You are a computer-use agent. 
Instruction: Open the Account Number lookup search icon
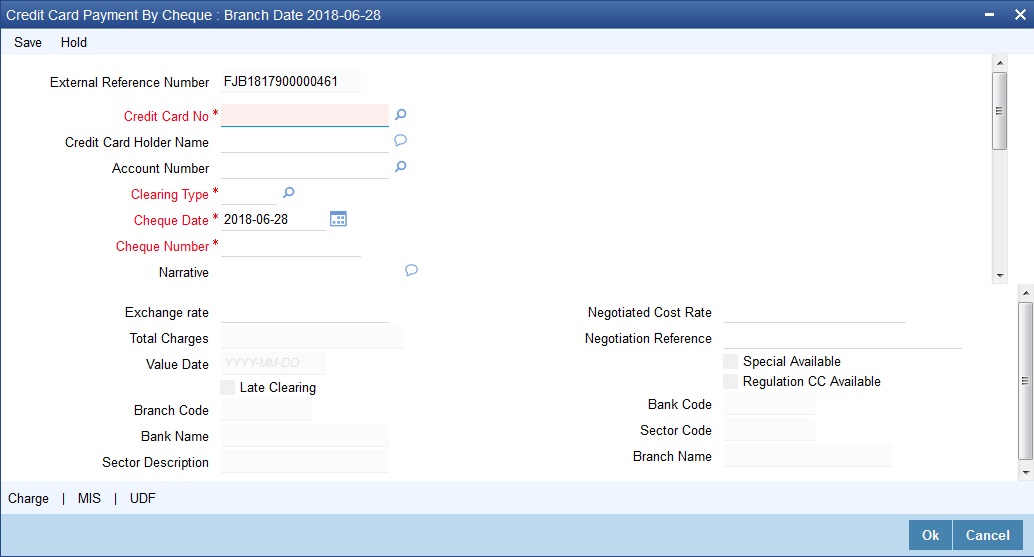[400, 167]
